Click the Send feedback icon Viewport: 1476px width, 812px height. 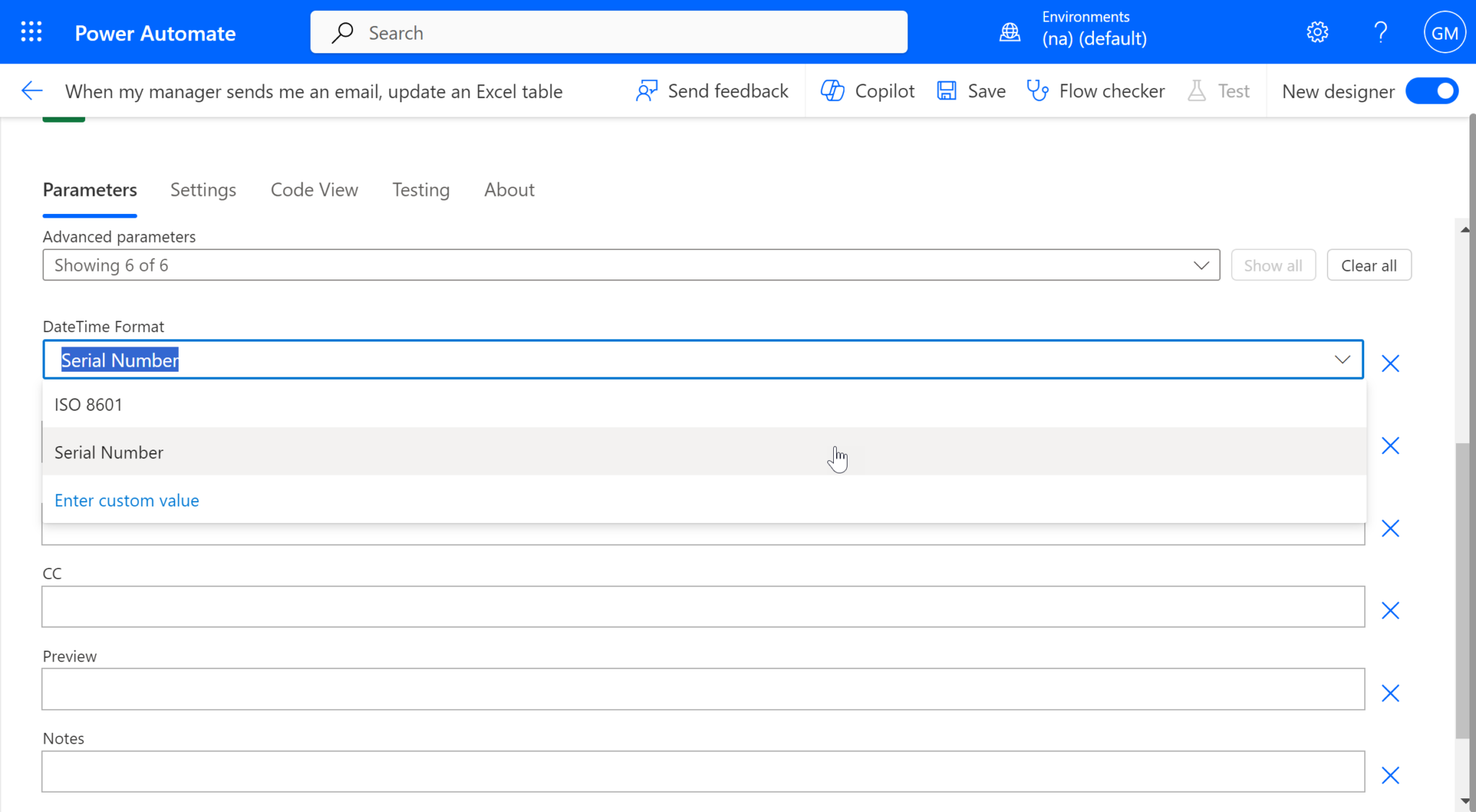pos(646,91)
